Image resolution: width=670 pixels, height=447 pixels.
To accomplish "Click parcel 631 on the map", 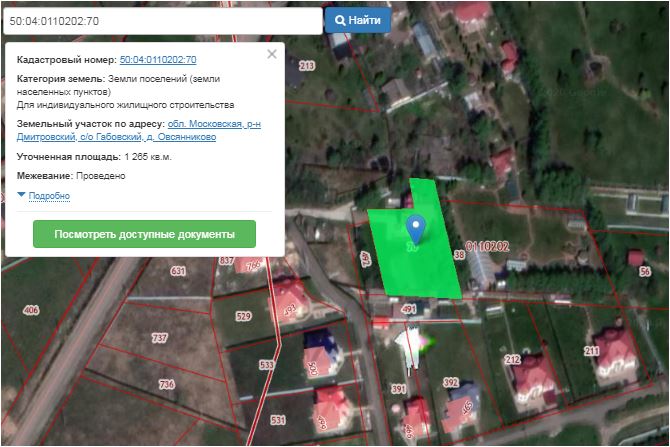I will coord(178,271).
